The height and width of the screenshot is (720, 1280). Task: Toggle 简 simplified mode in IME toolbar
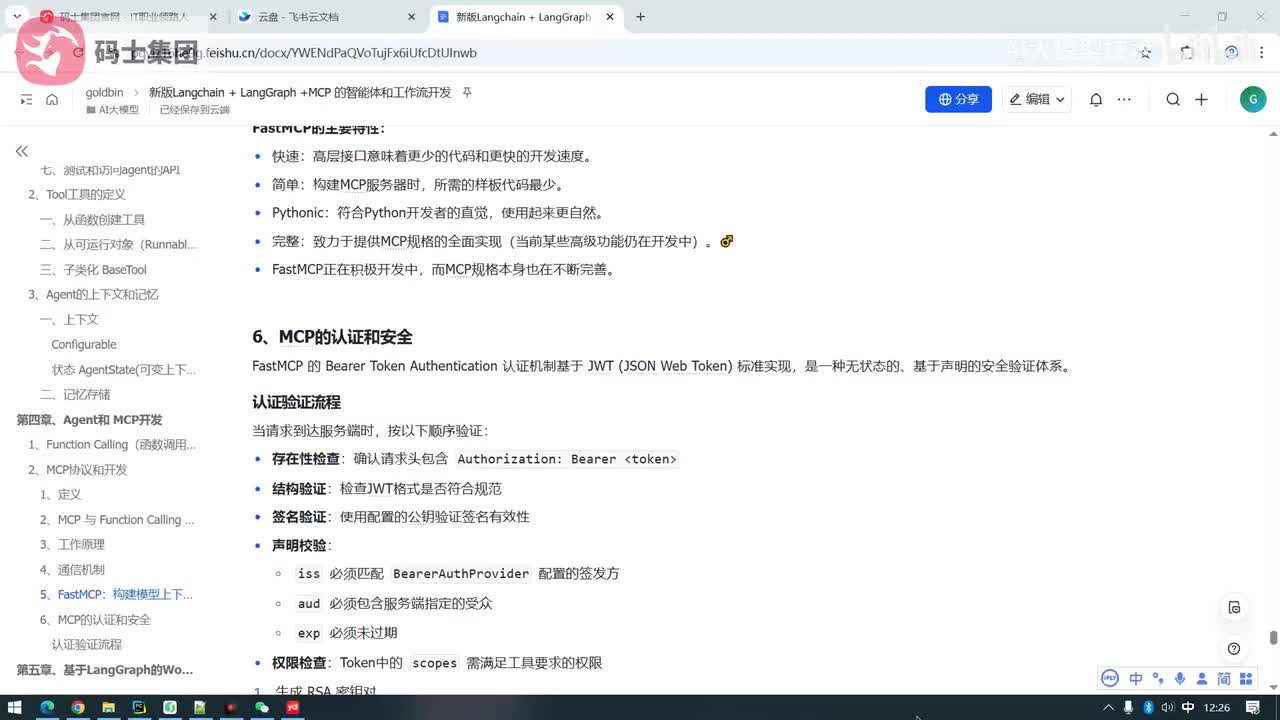coord(1225,678)
